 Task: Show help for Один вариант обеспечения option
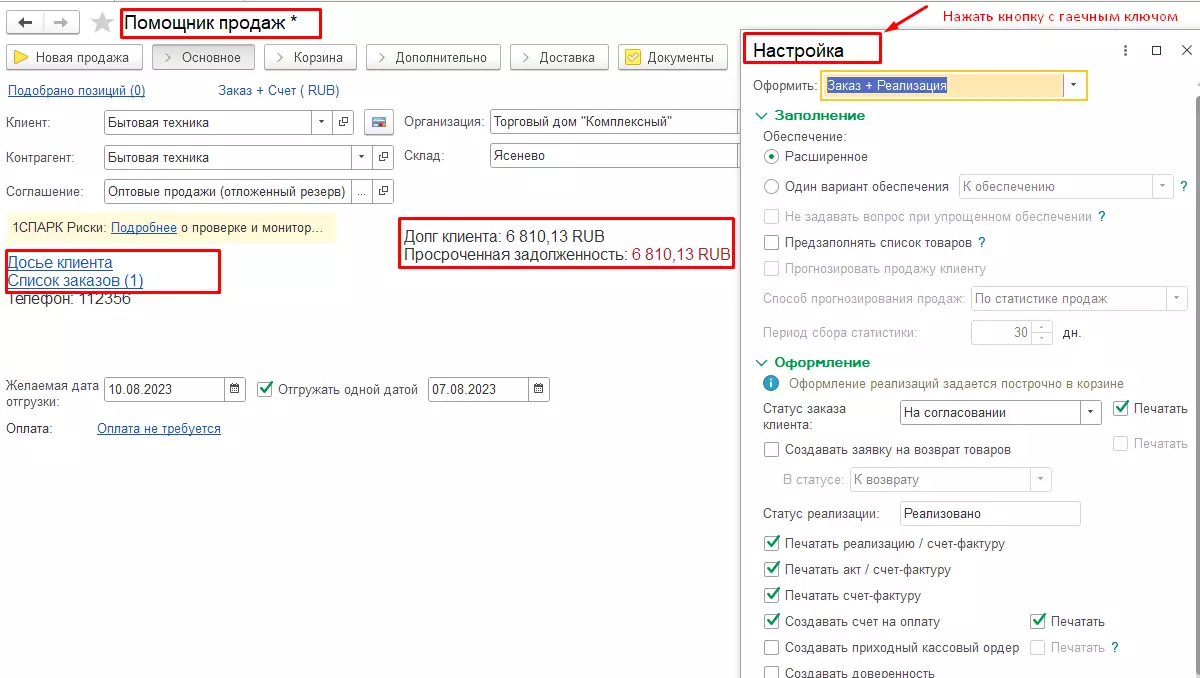pos(1184,186)
